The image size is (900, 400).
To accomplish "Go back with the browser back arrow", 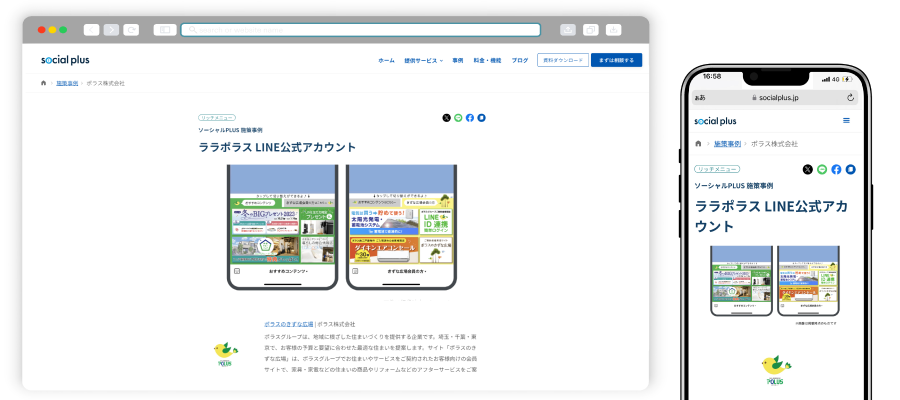I will [91, 30].
